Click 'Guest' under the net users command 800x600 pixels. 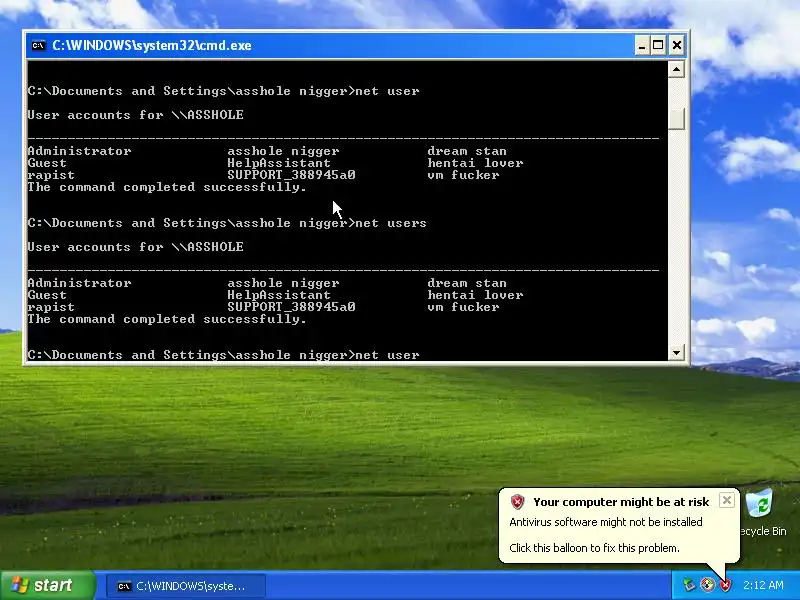[x=47, y=295]
